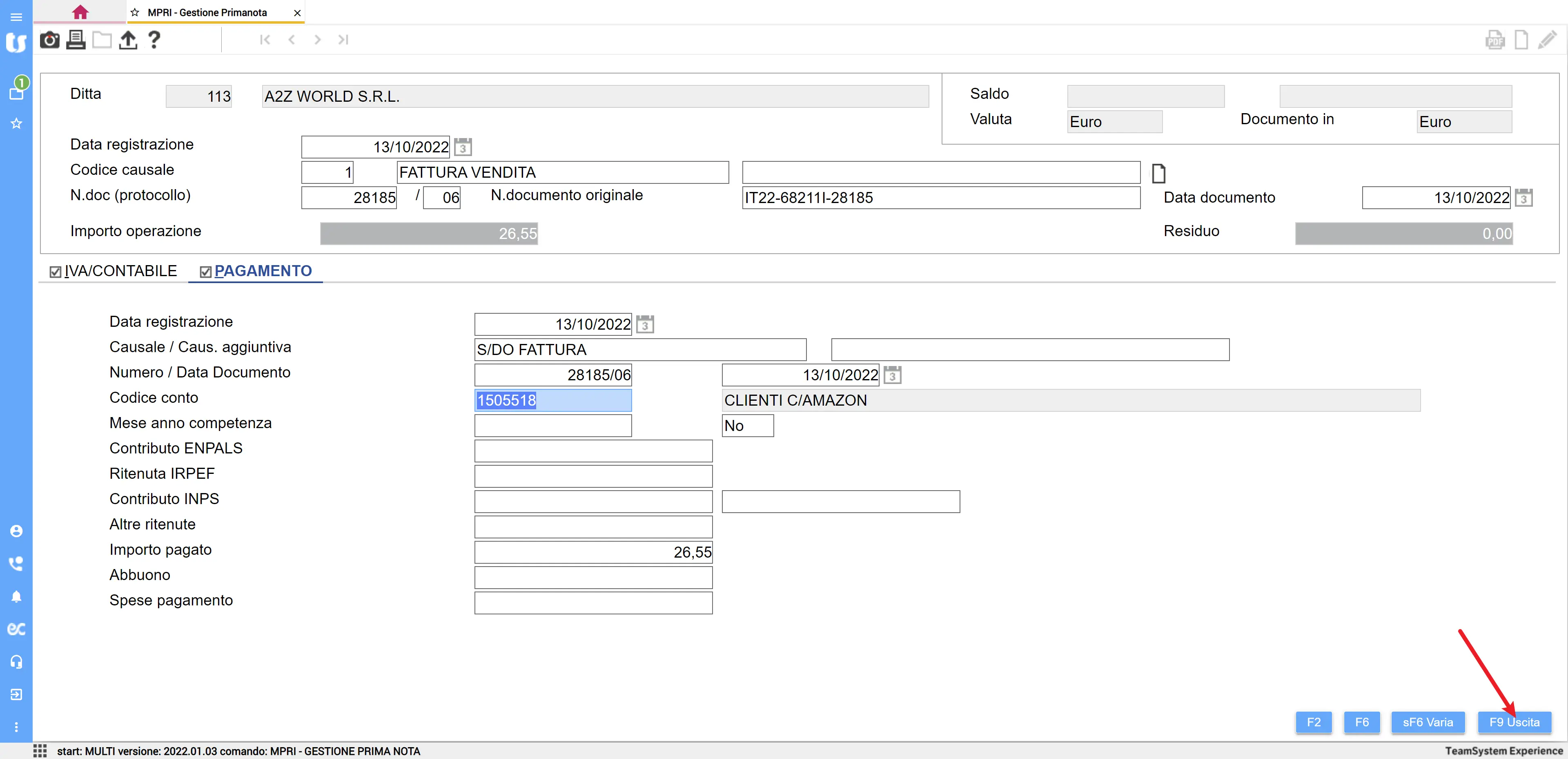Click the upload arrow icon
1568x759 pixels.
click(128, 40)
